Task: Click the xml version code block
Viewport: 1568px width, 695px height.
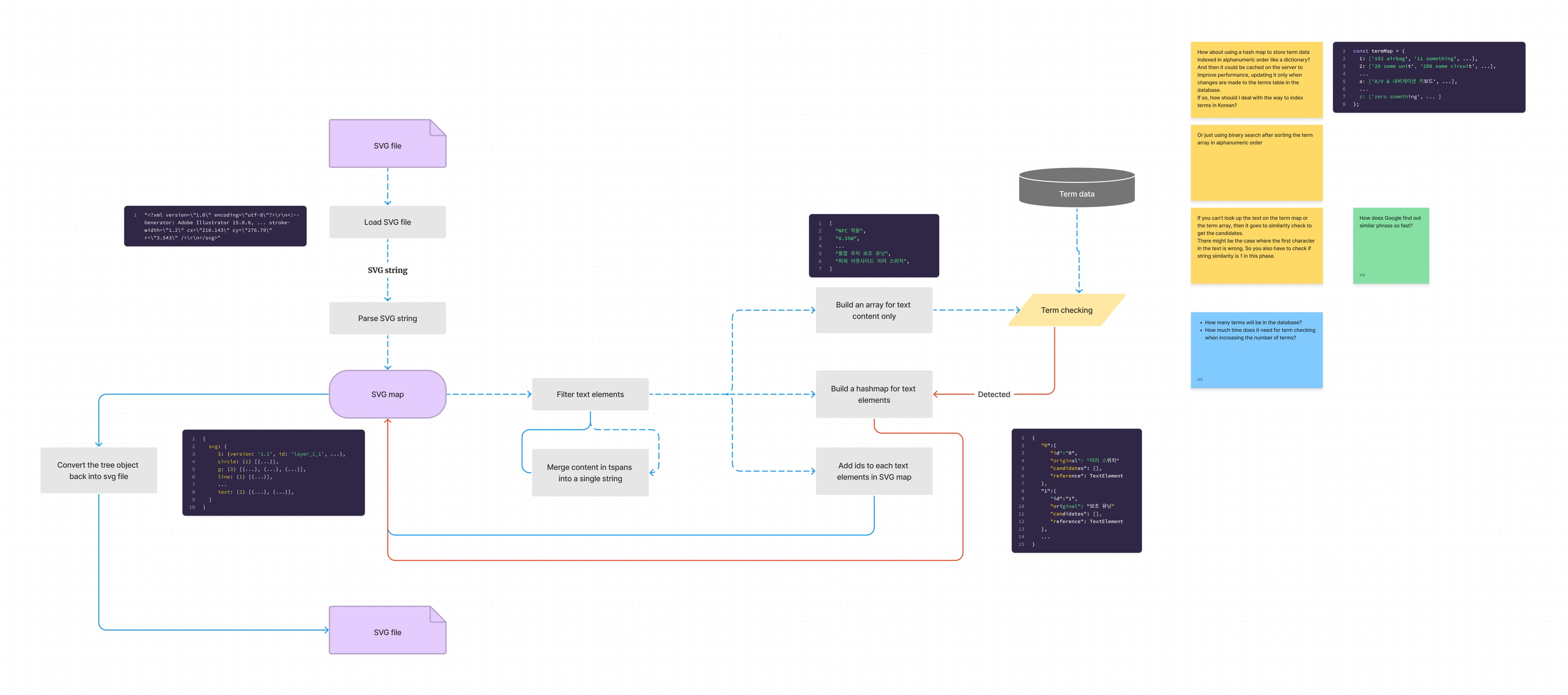Action: (x=215, y=226)
